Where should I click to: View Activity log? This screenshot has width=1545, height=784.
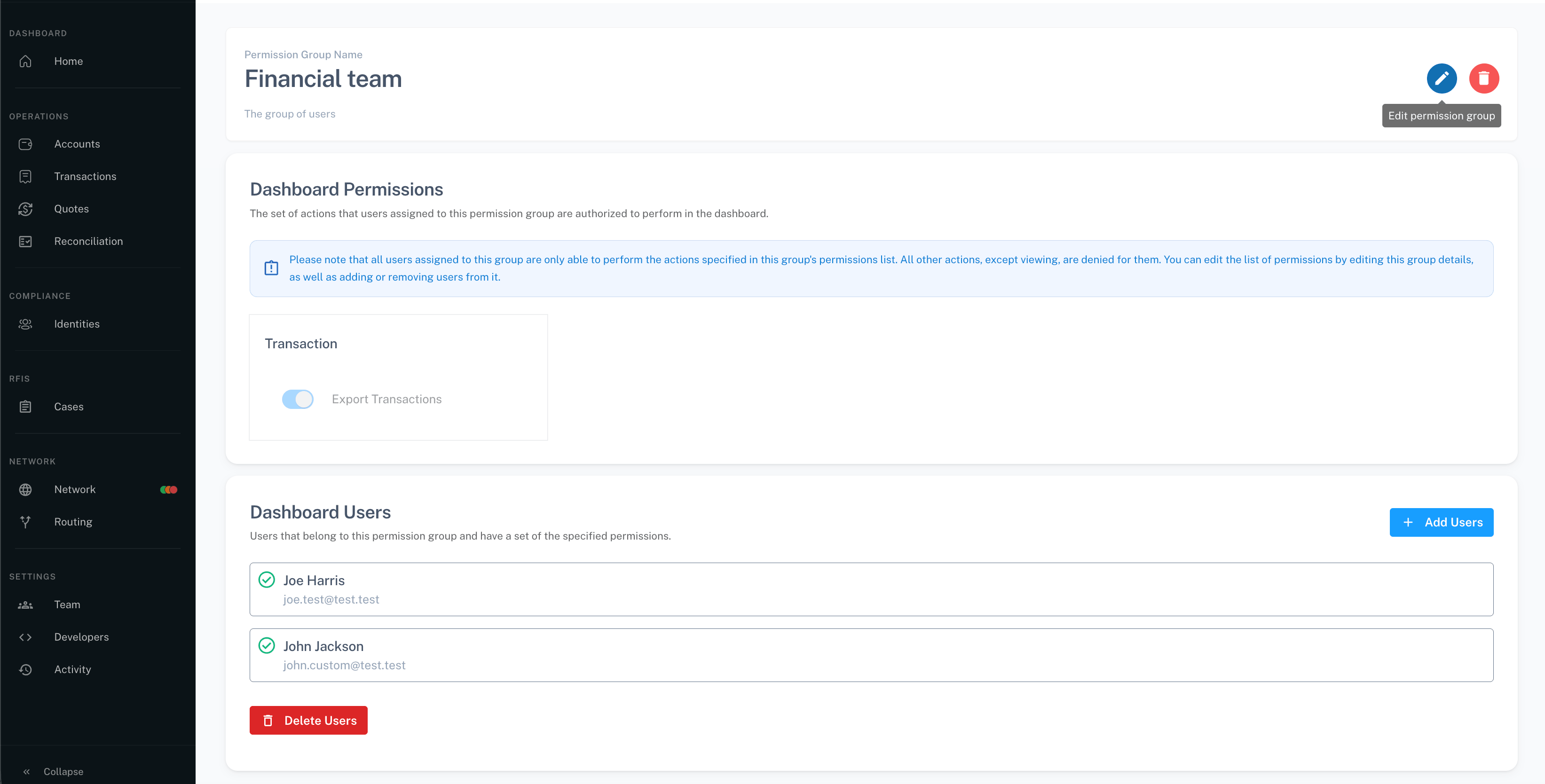coord(72,669)
